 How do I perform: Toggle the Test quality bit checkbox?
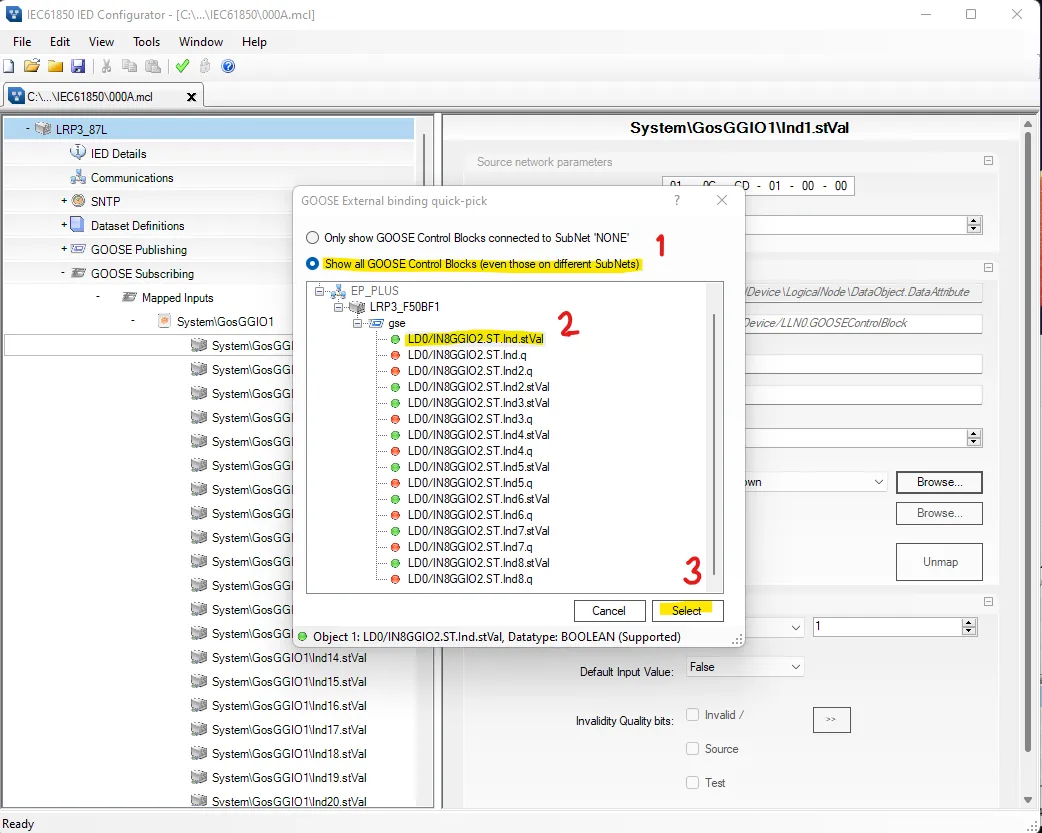click(692, 782)
